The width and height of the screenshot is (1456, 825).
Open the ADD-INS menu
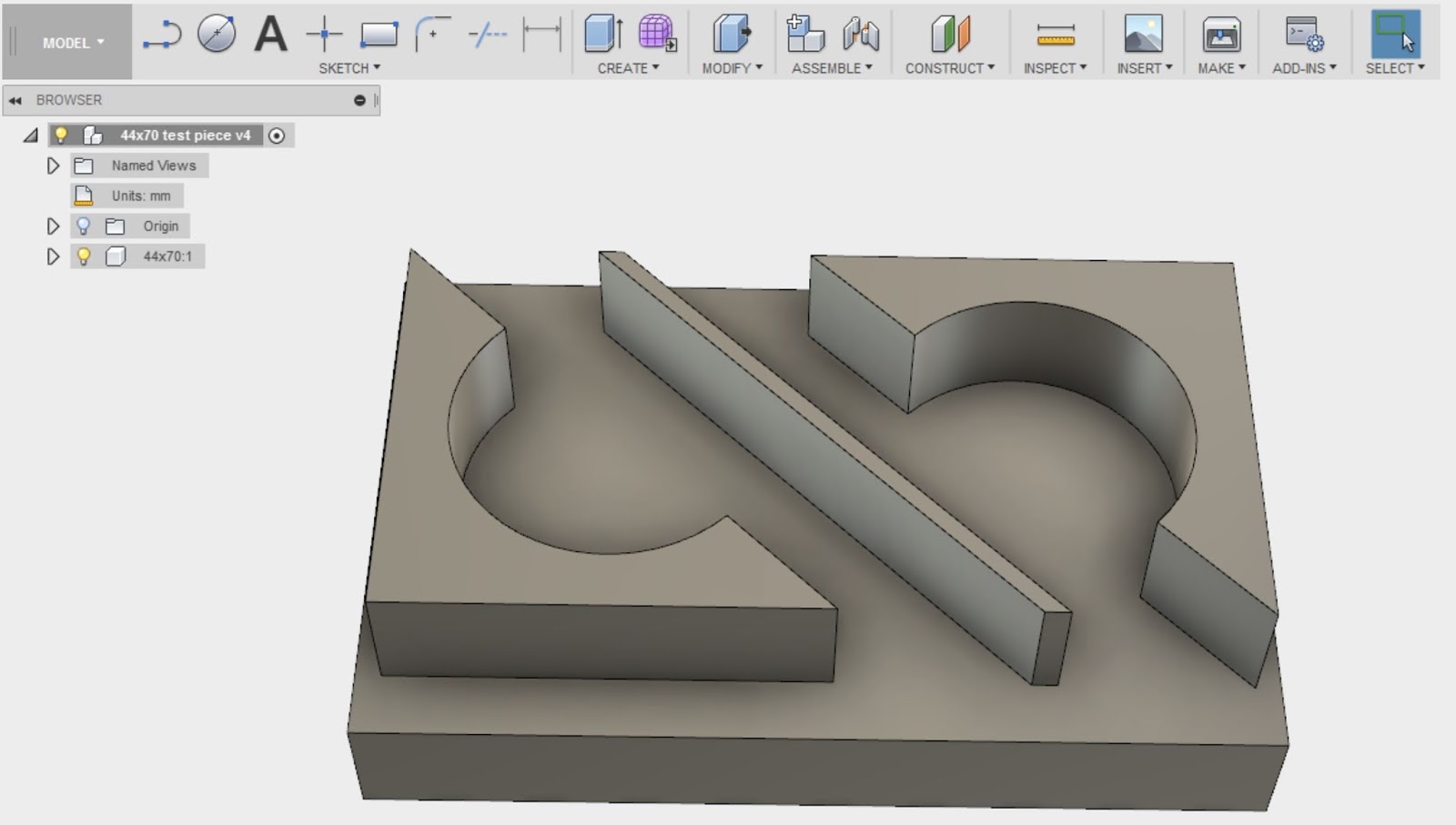click(1305, 65)
